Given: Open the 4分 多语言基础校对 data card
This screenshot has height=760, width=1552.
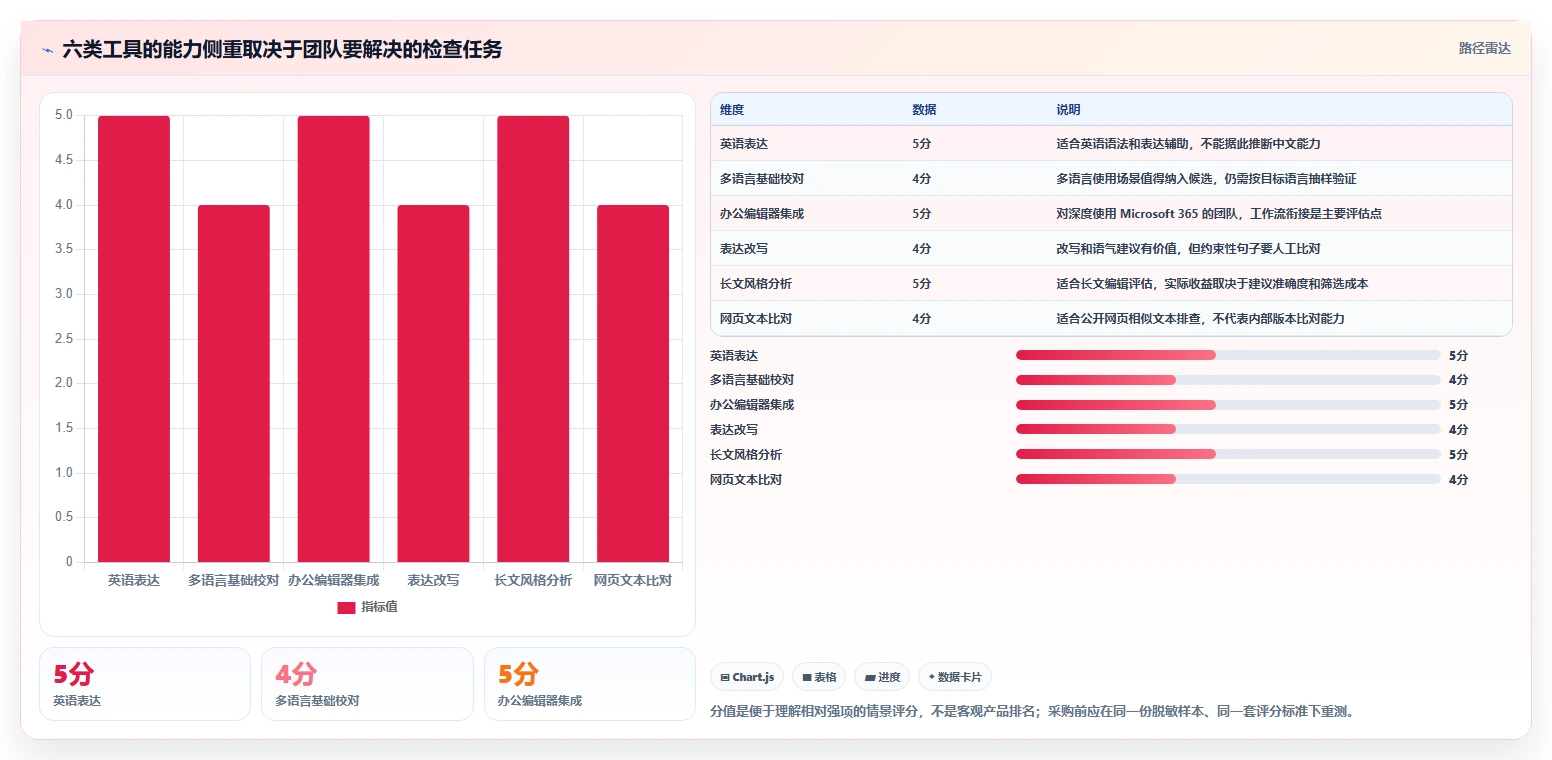Looking at the screenshot, I should pos(367,684).
